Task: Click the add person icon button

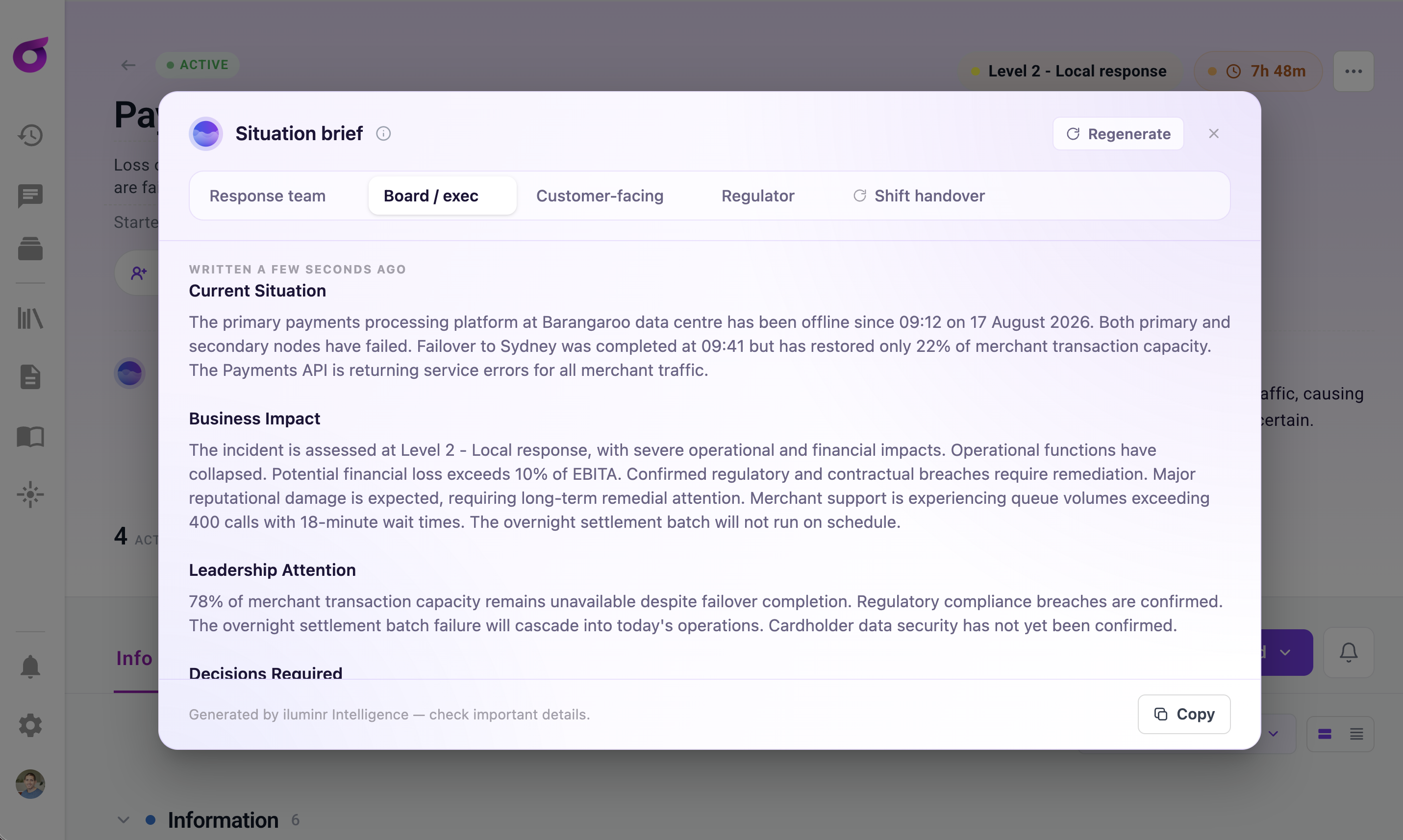Action: click(139, 273)
